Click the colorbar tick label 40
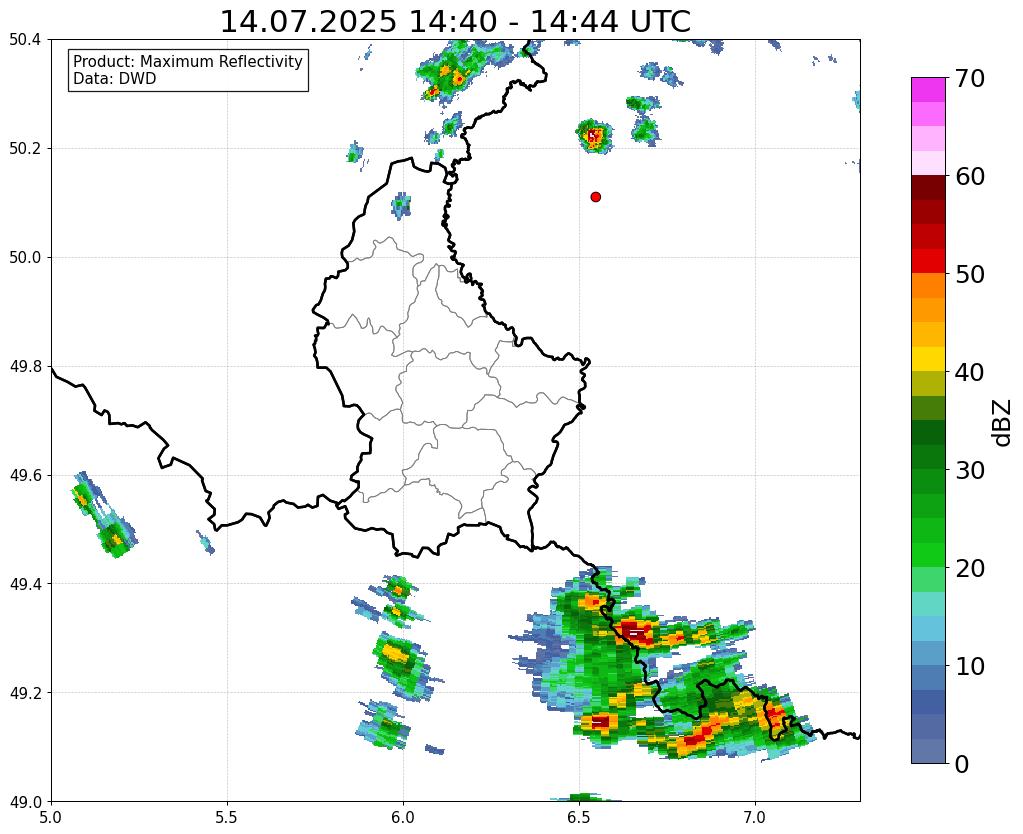Image resolution: width=1023 pixels, height=834 pixels. click(969, 372)
